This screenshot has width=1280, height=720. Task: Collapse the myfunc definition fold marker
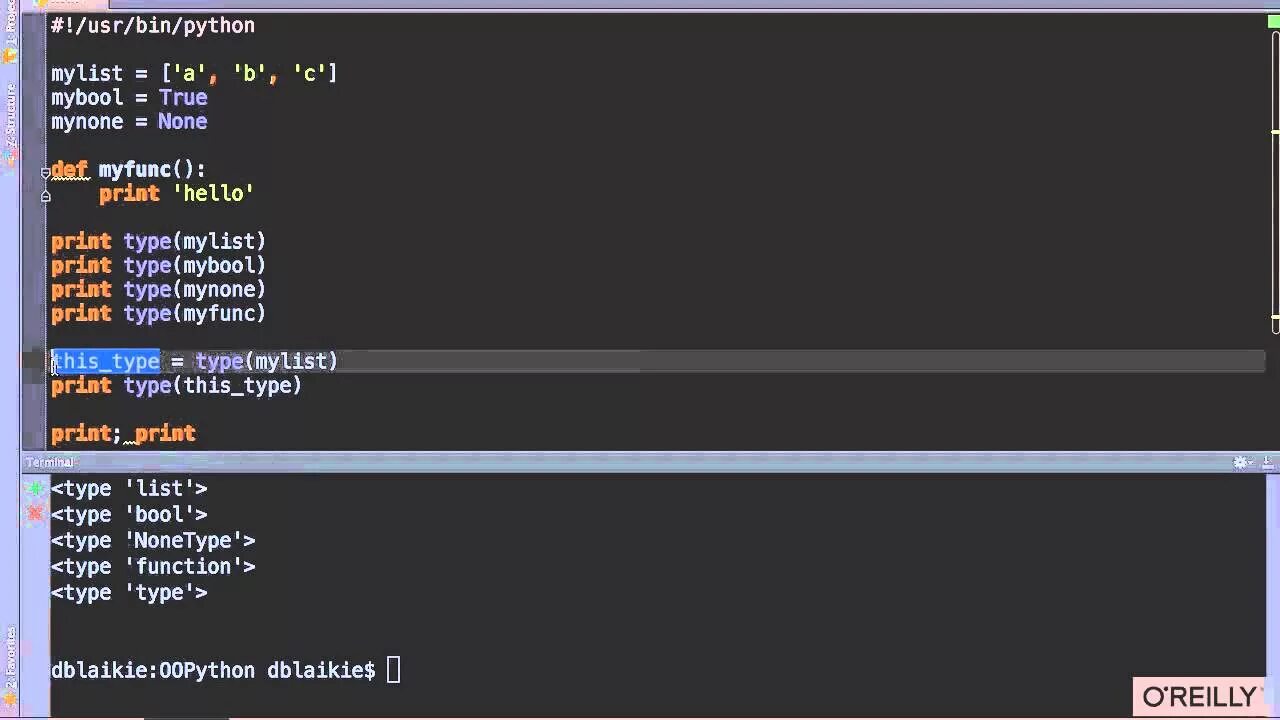tap(45, 171)
